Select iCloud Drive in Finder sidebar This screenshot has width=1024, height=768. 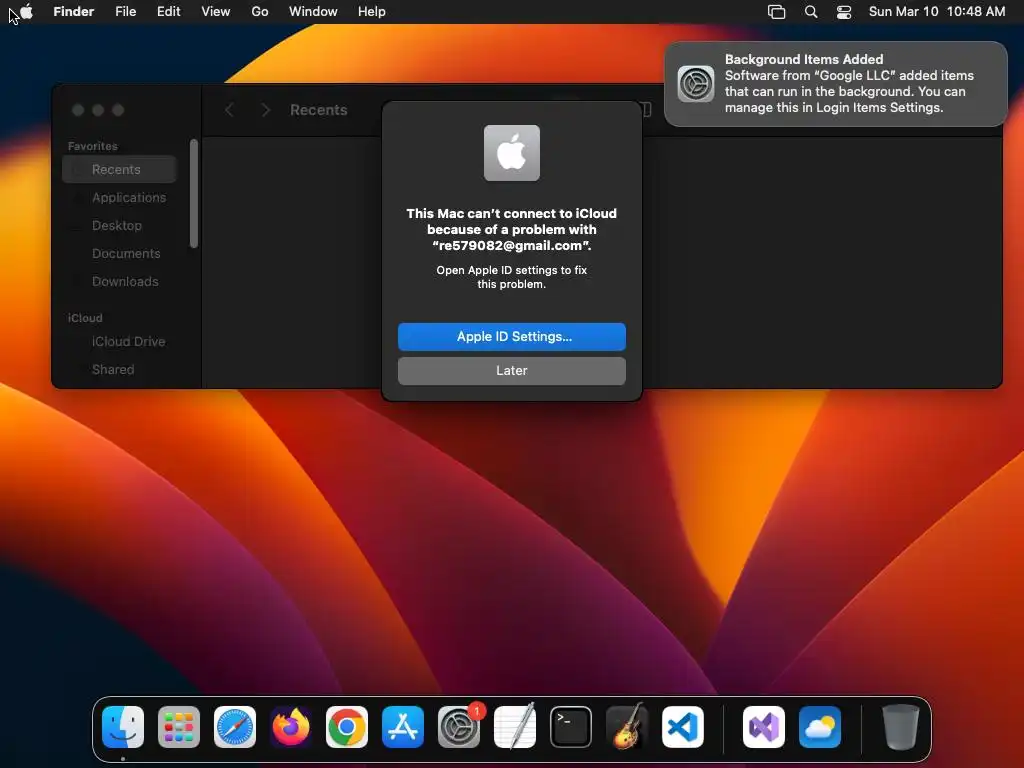(x=120, y=342)
